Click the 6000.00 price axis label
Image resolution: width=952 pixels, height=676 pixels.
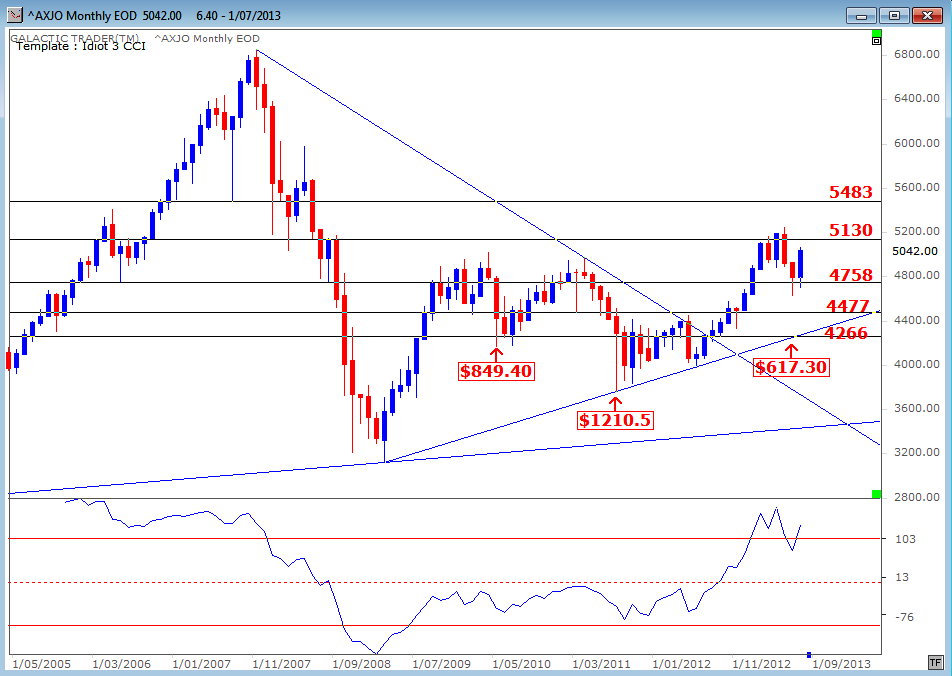(917, 143)
